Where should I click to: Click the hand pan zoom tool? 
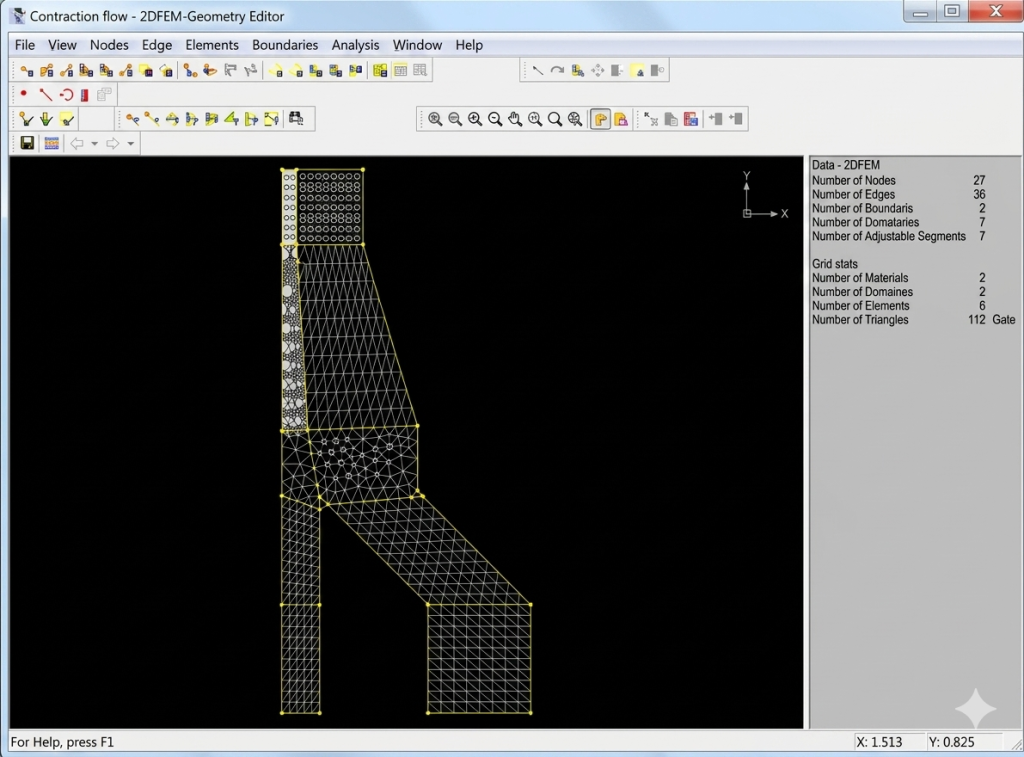click(x=515, y=119)
